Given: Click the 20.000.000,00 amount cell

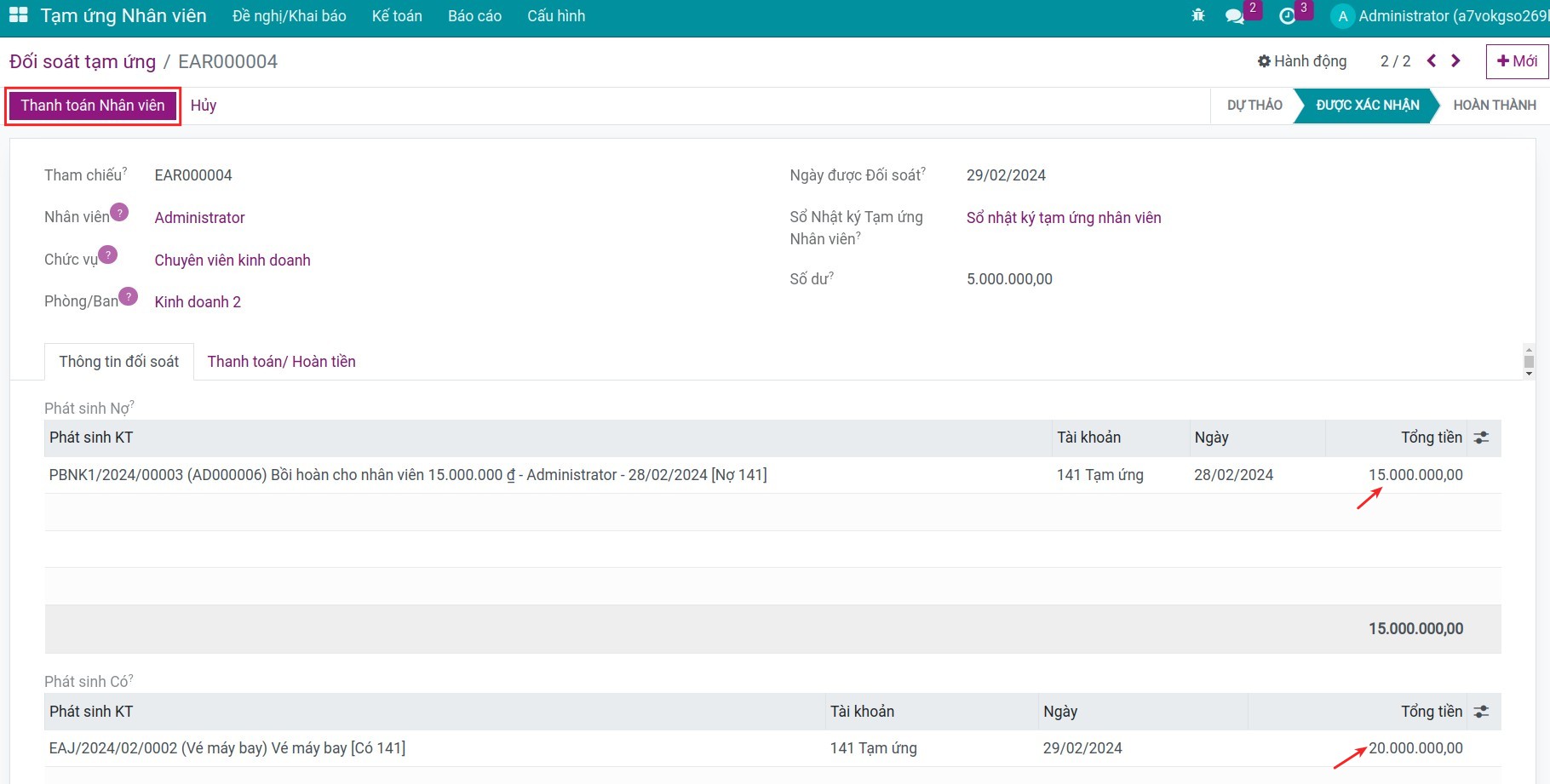Looking at the screenshot, I should click(x=1416, y=748).
